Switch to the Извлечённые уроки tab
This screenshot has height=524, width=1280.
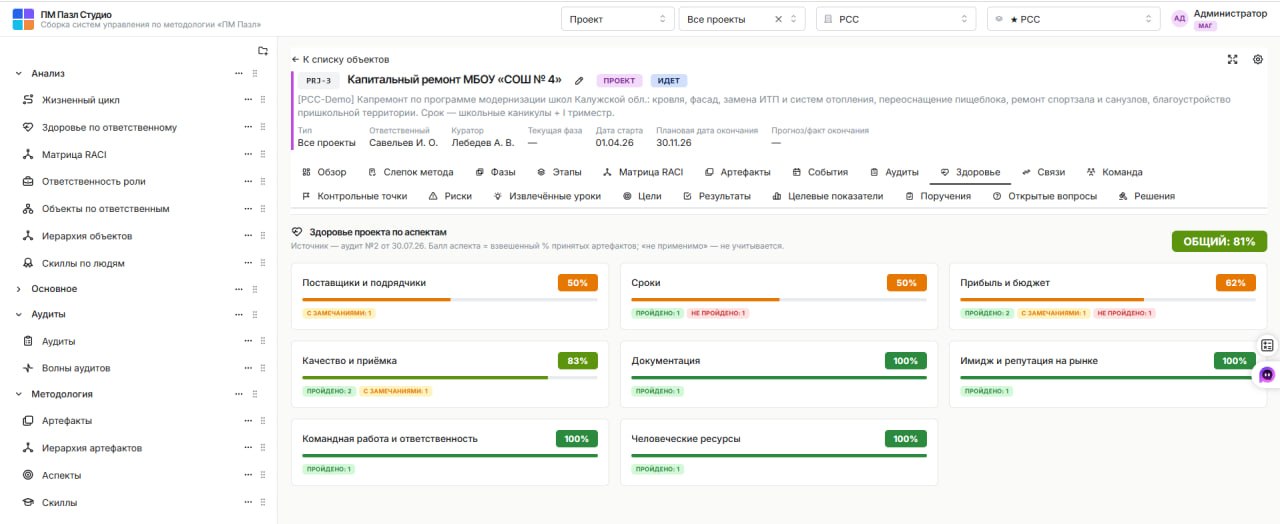547,196
